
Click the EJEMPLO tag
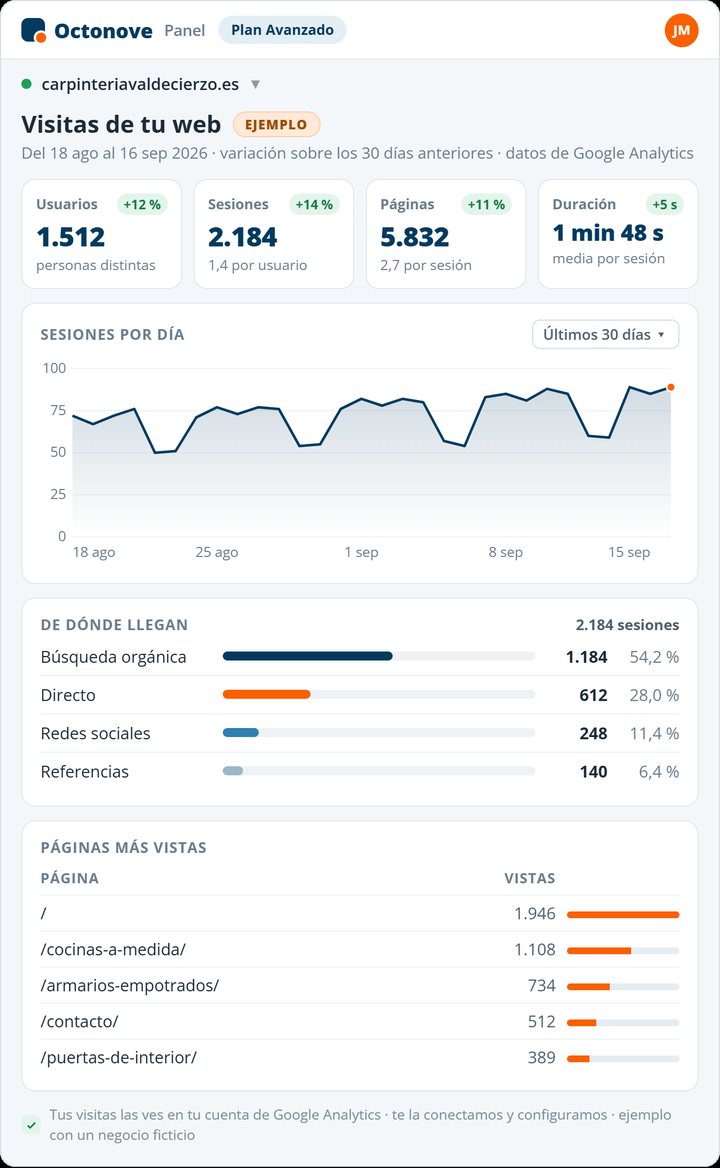coord(276,124)
